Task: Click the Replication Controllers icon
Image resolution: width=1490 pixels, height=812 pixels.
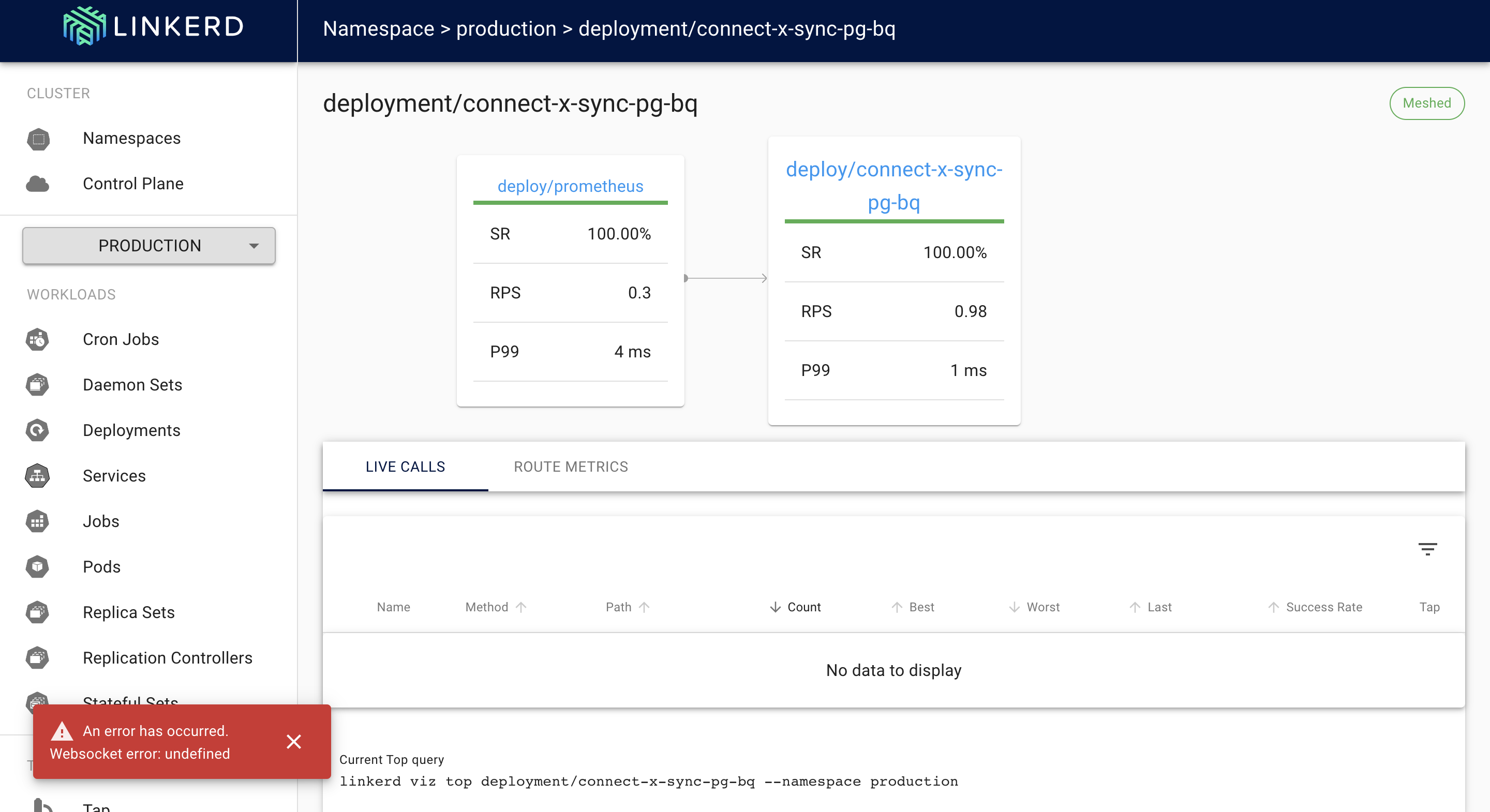Action: click(x=38, y=658)
